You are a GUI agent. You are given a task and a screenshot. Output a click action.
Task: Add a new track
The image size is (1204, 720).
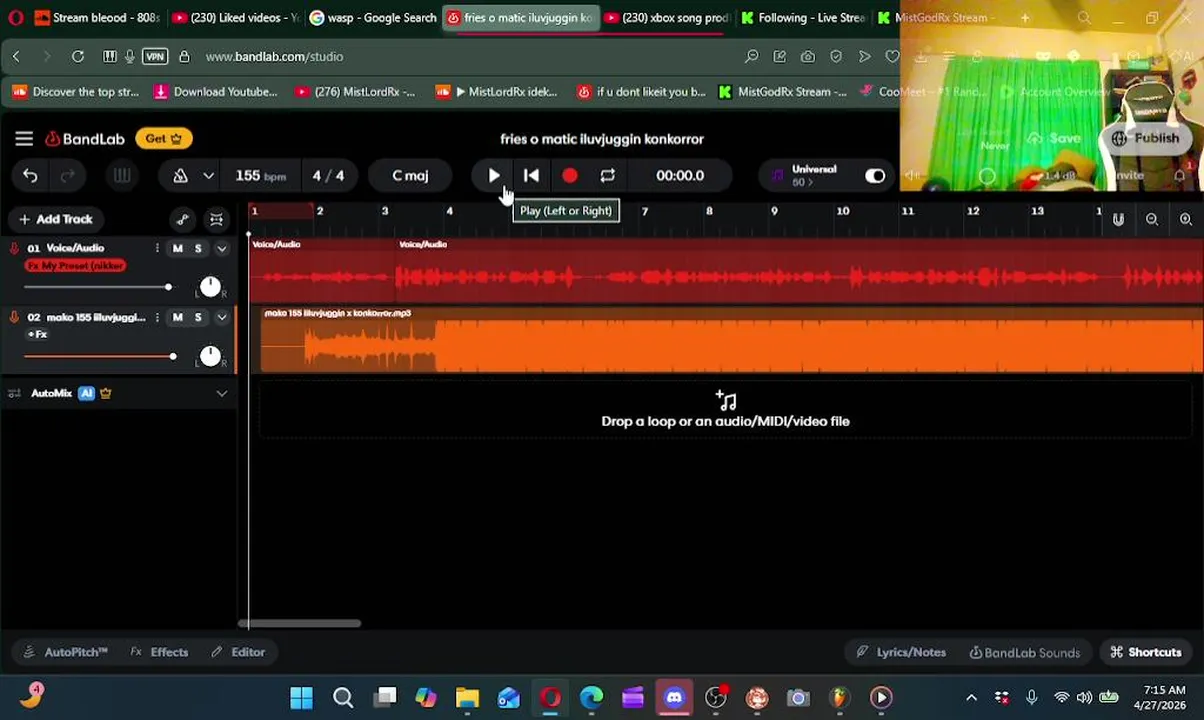coord(55,219)
